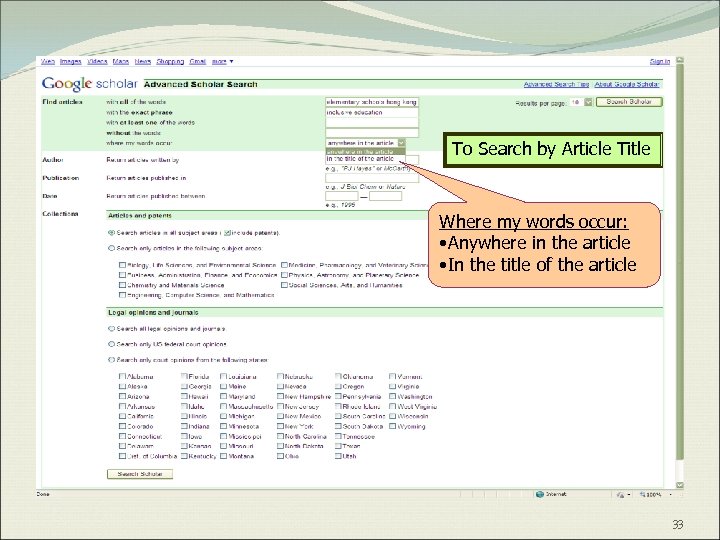This screenshot has height=540, width=720.
Task: Open the Images link
Action: [70, 62]
